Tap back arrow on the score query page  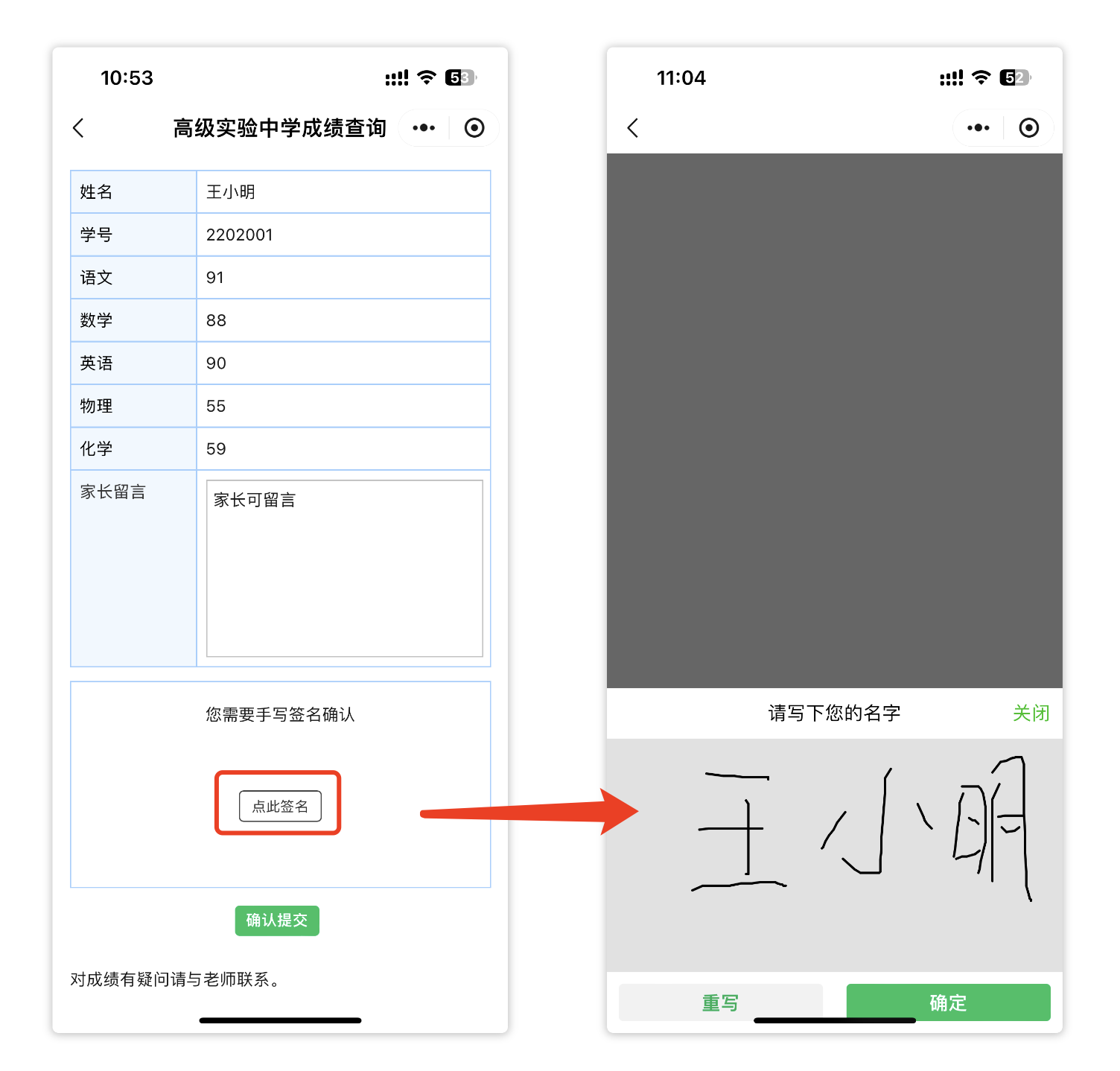(x=78, y=128)
